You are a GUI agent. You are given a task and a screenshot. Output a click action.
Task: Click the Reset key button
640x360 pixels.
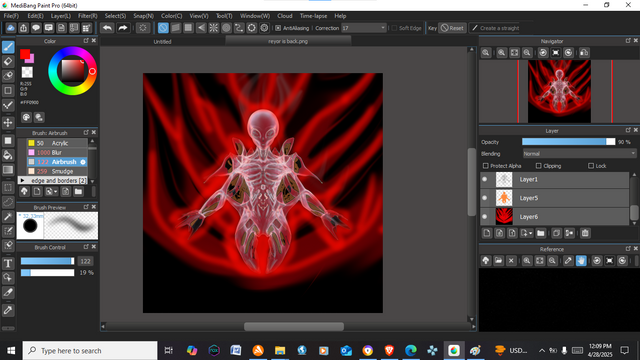[x=452, y=28]
